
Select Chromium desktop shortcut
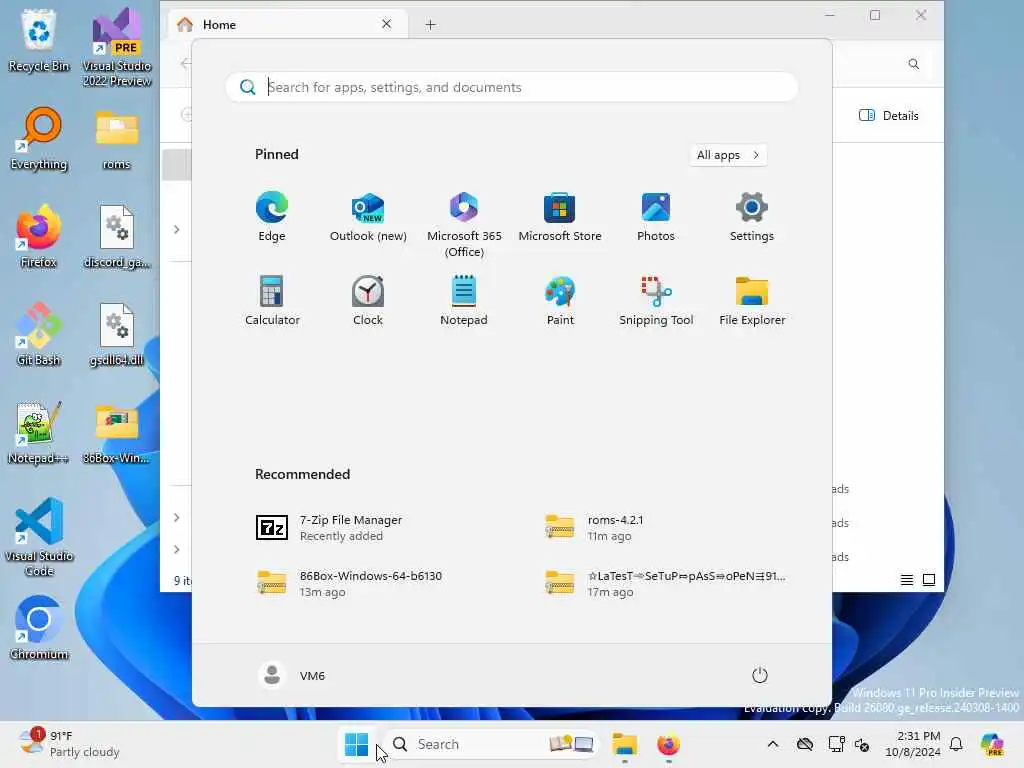pos(39,628)
